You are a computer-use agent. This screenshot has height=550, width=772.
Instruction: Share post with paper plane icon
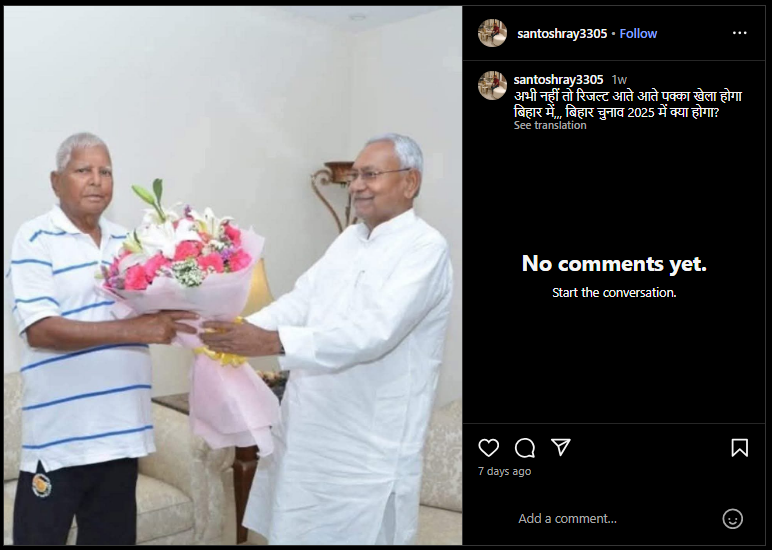click(561, 447)
